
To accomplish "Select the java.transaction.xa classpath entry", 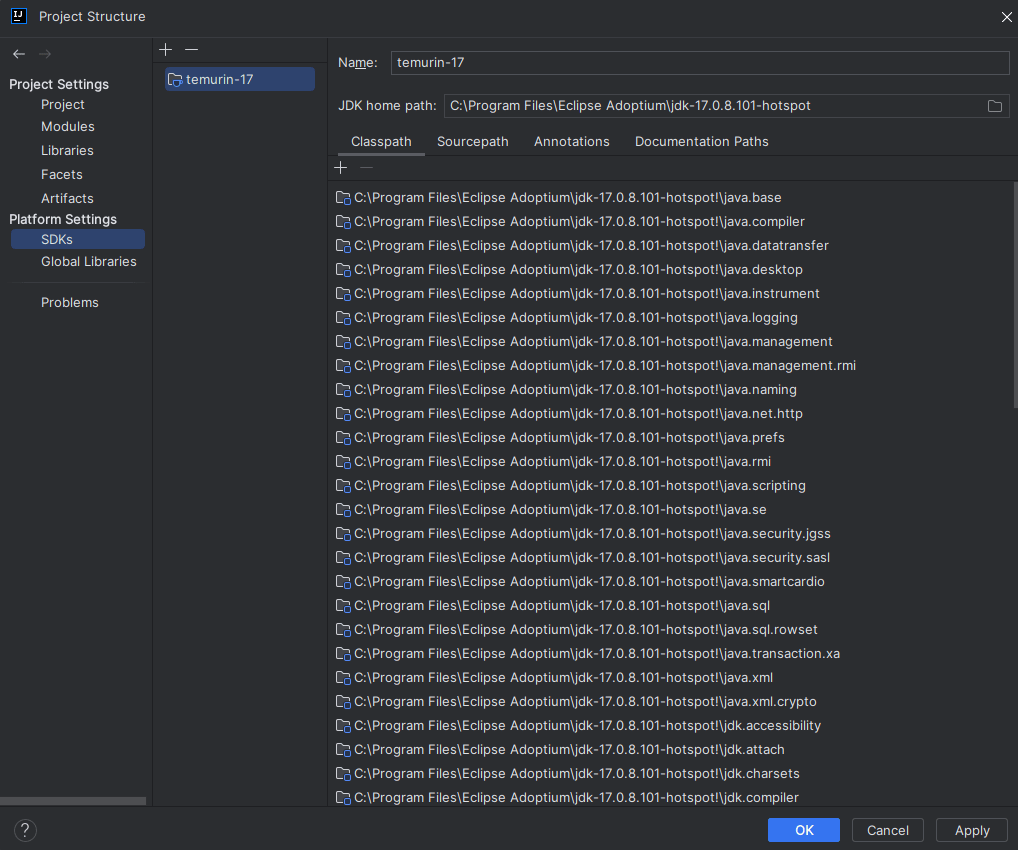I will pyautogui.click(x=588, y=654).
